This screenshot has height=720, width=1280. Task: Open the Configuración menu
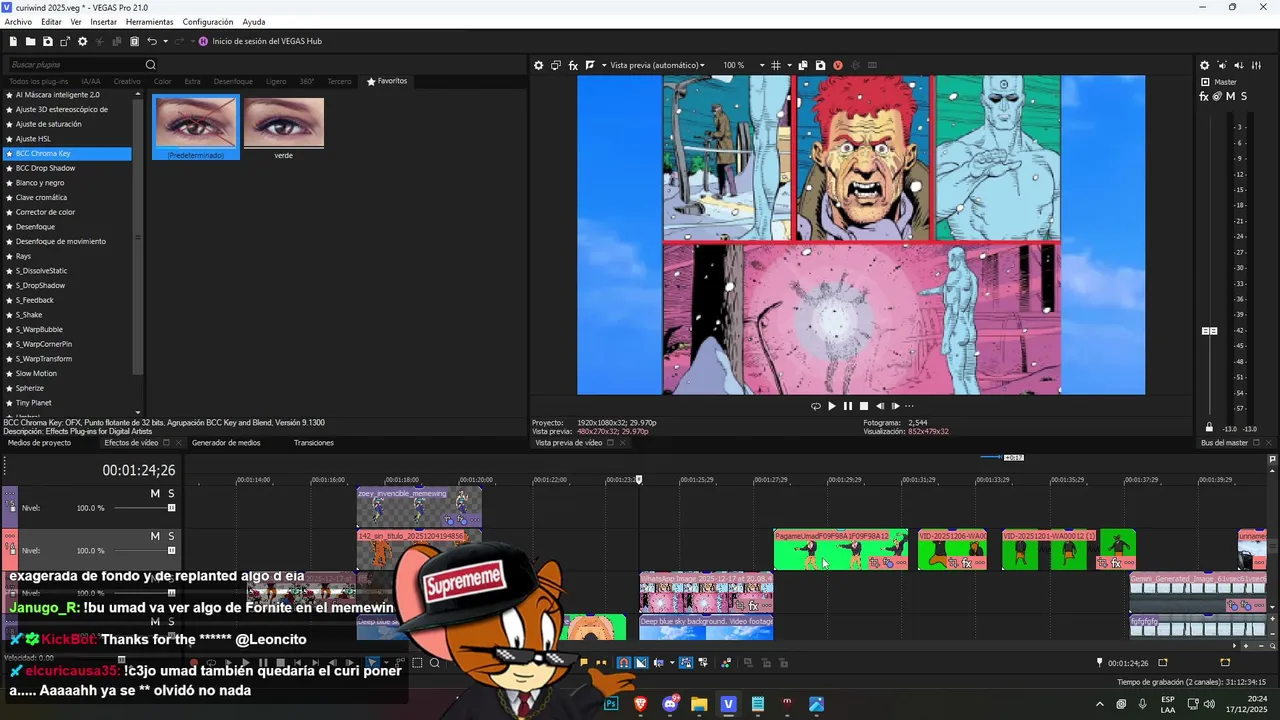click(208, 22)
